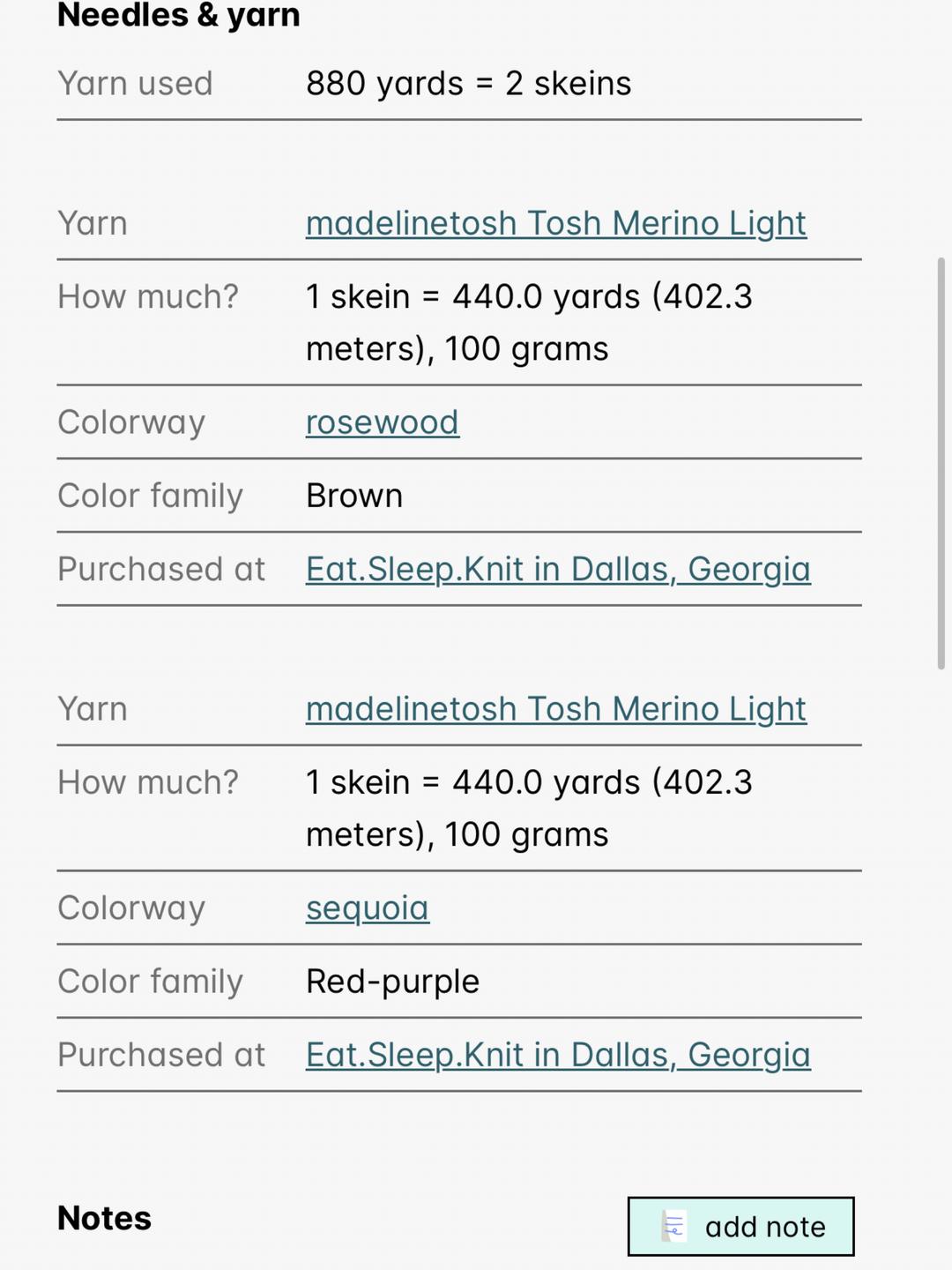Open the rosewood colorway link
Screen dimensions: 952x1270
point(383,422)
